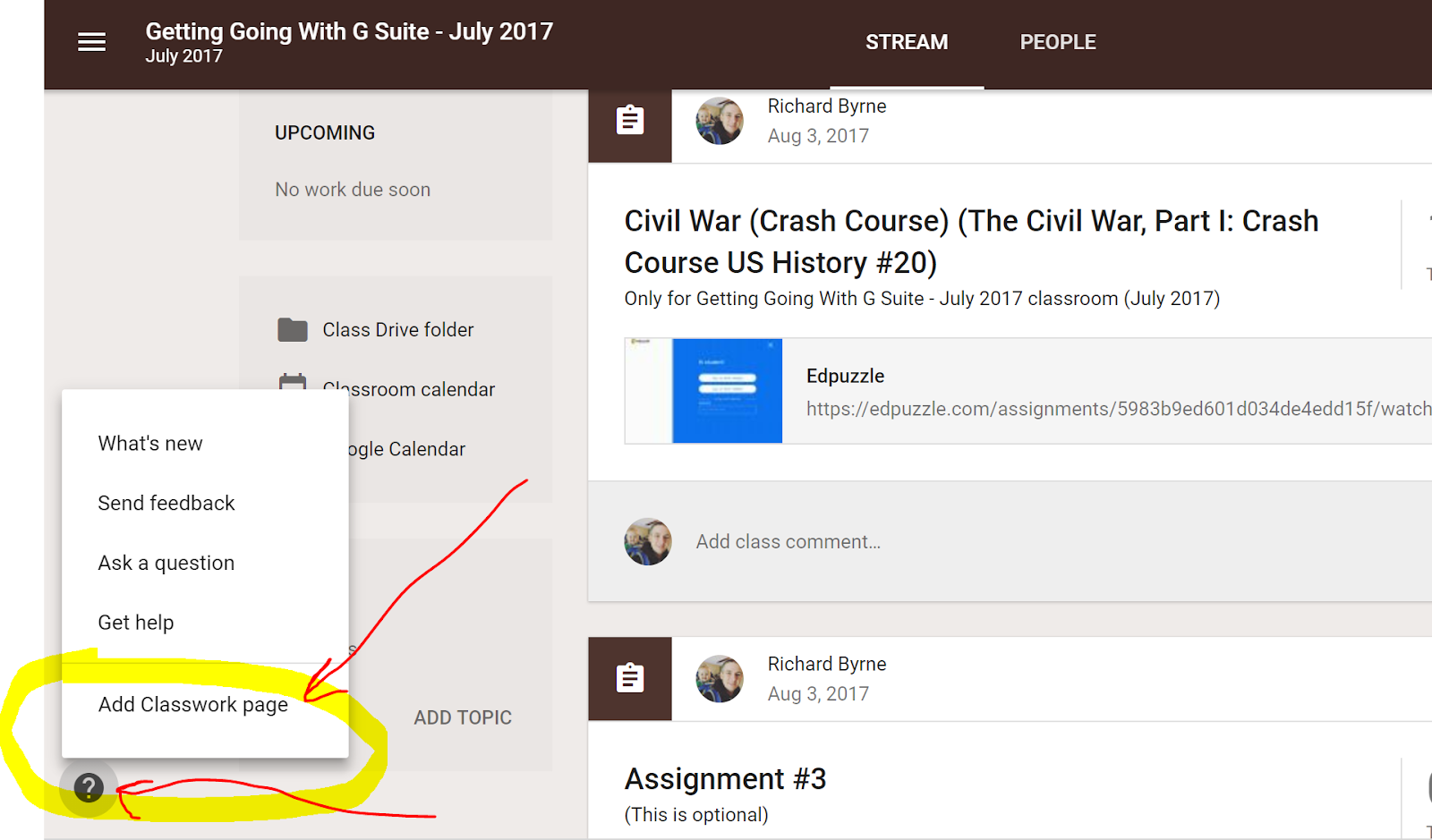Switch to the STREAM tab
1432x840 pixels.
point(906,41)
